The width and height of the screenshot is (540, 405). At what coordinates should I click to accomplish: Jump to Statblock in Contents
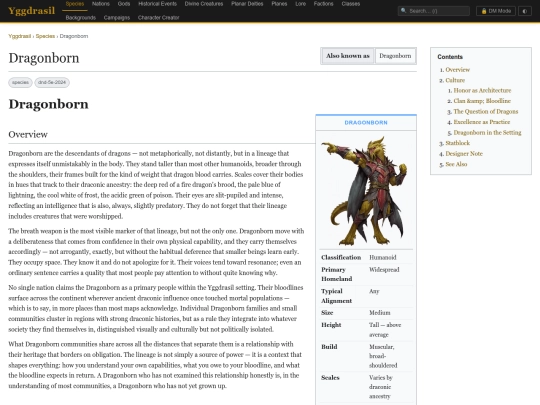[x=457, y=143]
